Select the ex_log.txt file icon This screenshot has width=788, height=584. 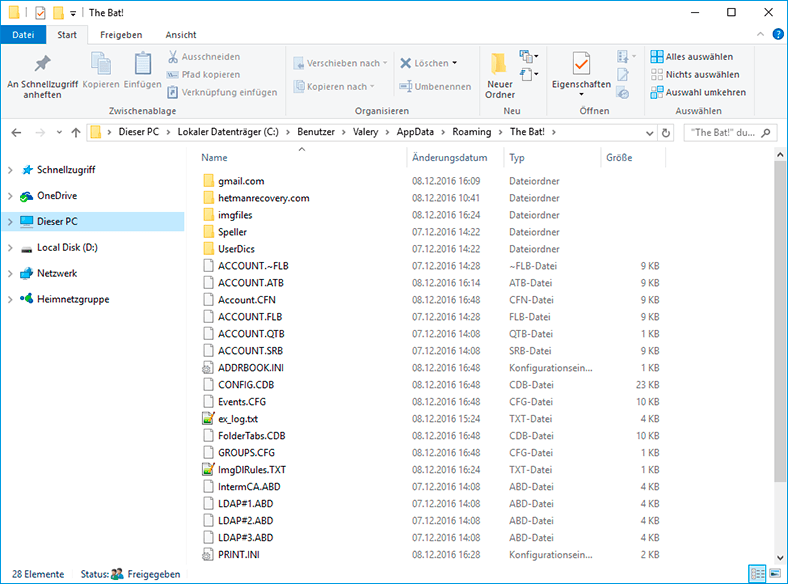tap(208, 418)
